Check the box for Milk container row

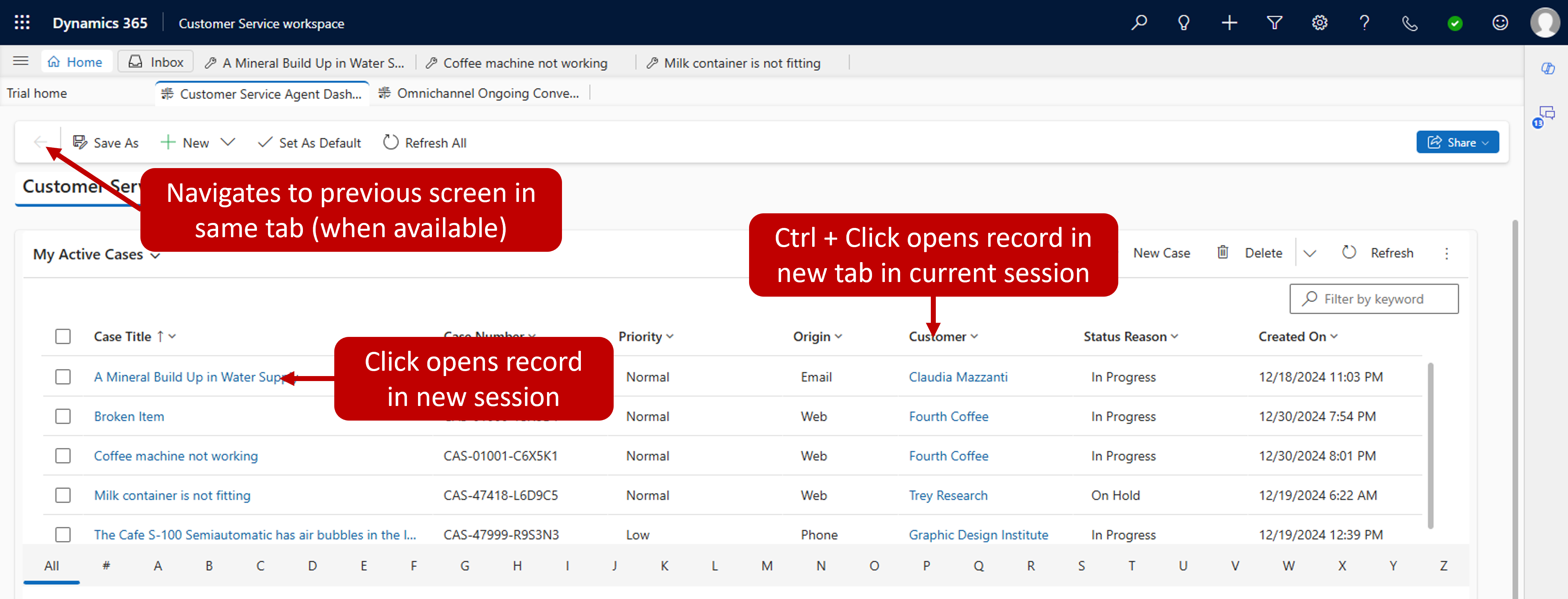tap(63, 495)
